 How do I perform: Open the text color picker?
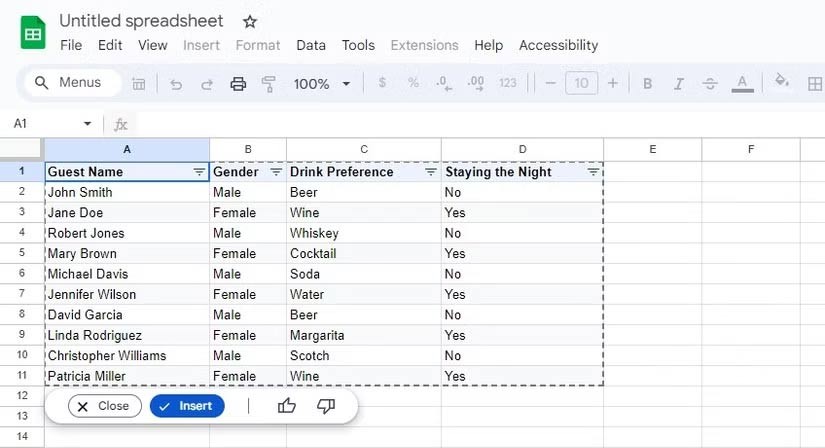tap(741, 84)
